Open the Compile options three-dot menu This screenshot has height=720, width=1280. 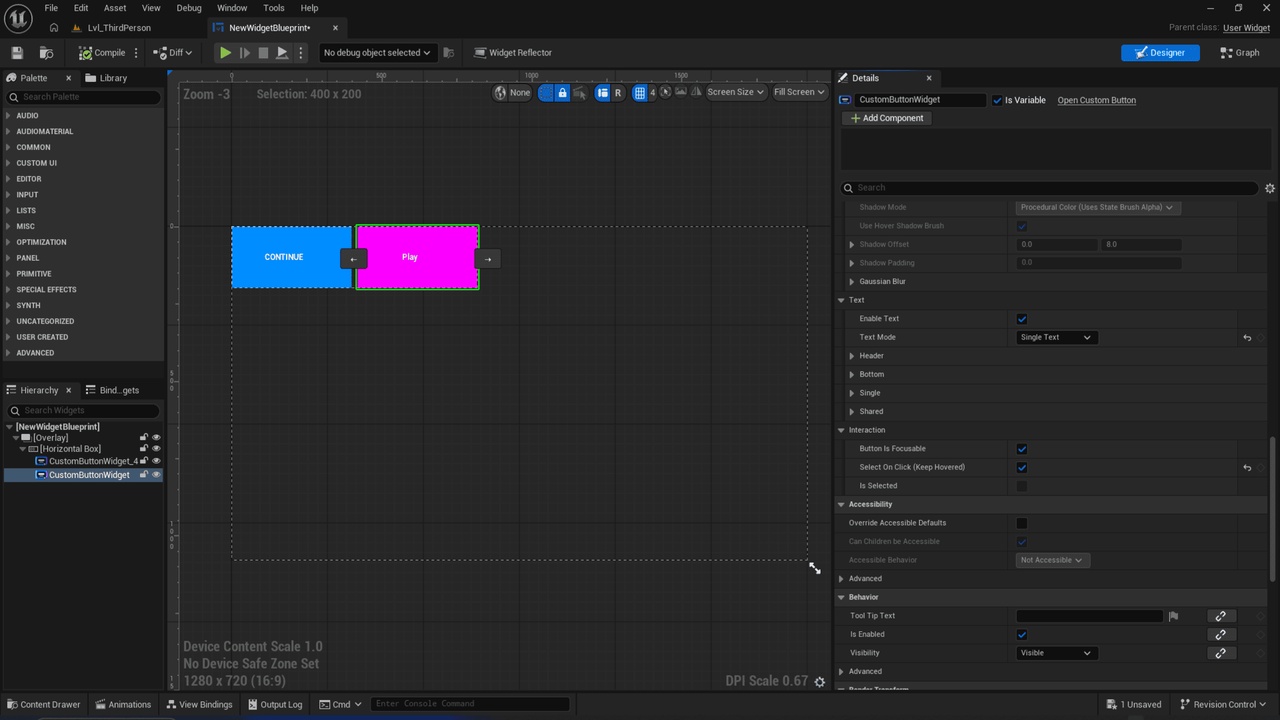(137, 53)
